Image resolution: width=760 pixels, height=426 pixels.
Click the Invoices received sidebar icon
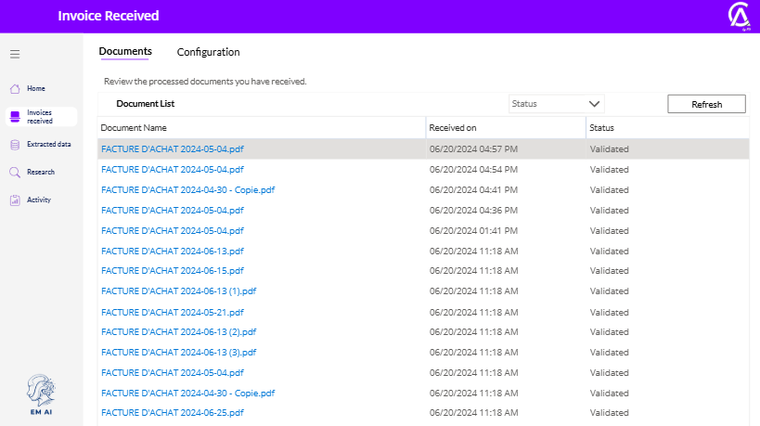pyautogui.click(x=15, y=117)
